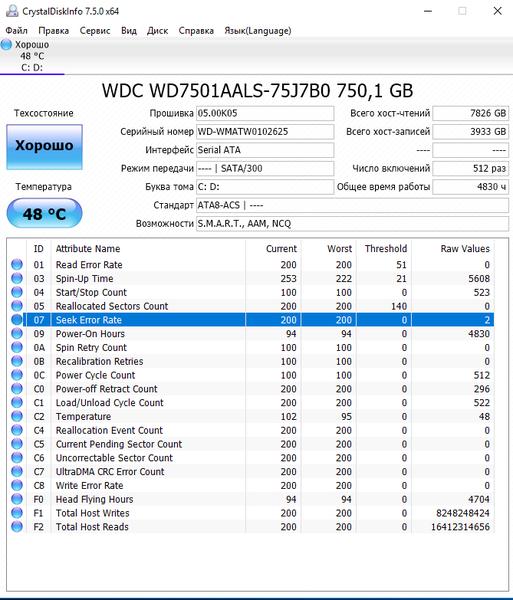Click the 48 °C temperature button
Screen dimensions: 513x600
(44, 213)
